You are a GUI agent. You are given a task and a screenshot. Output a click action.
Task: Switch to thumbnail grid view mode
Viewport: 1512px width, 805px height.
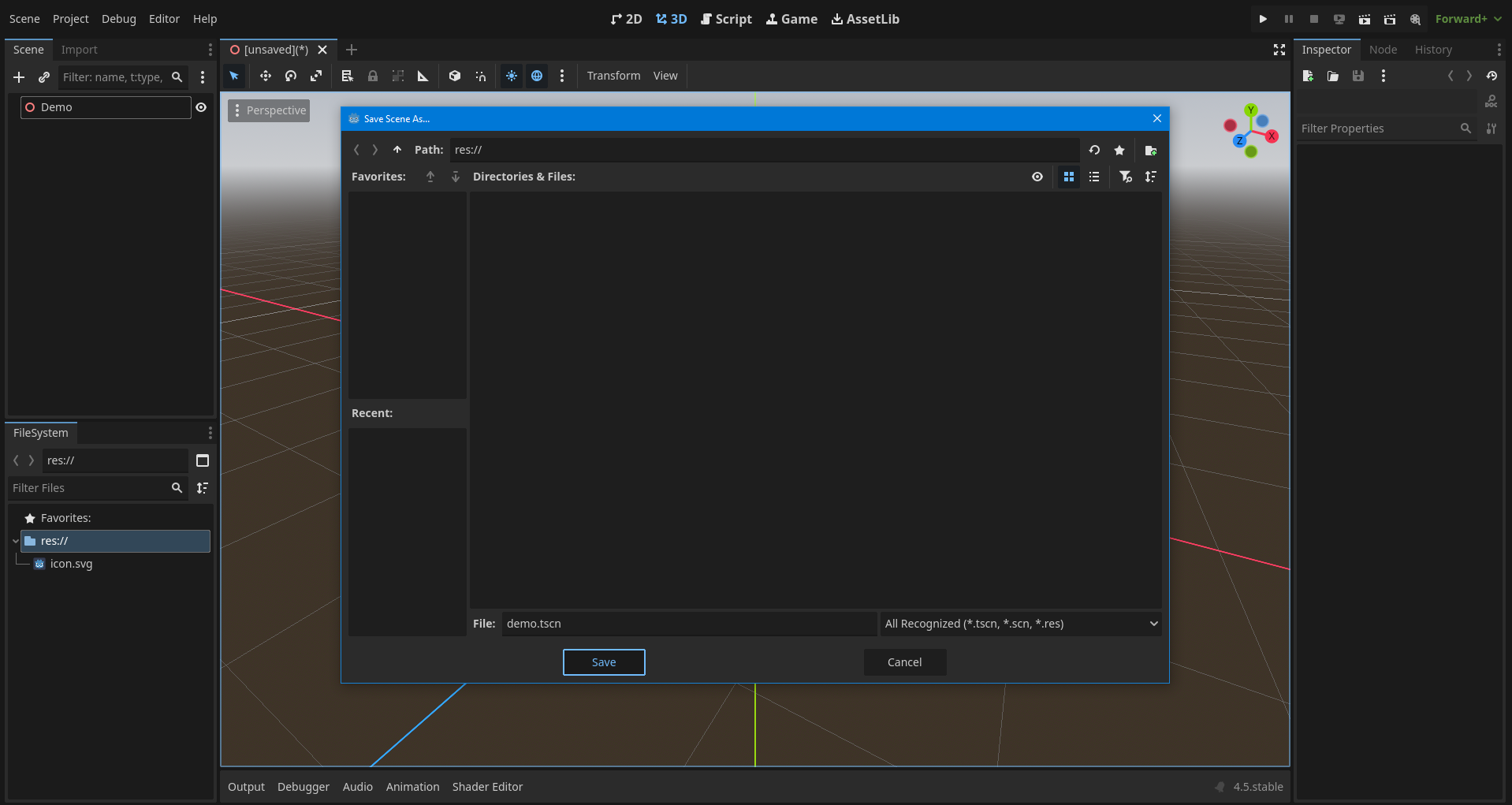1068,177
